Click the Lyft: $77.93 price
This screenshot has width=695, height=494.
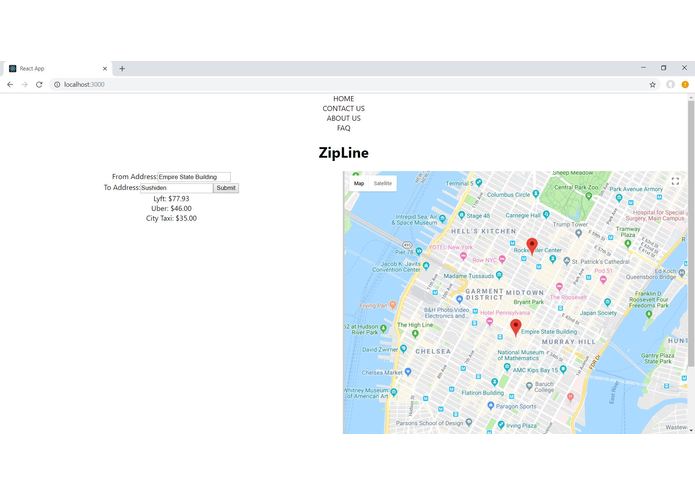171,198
